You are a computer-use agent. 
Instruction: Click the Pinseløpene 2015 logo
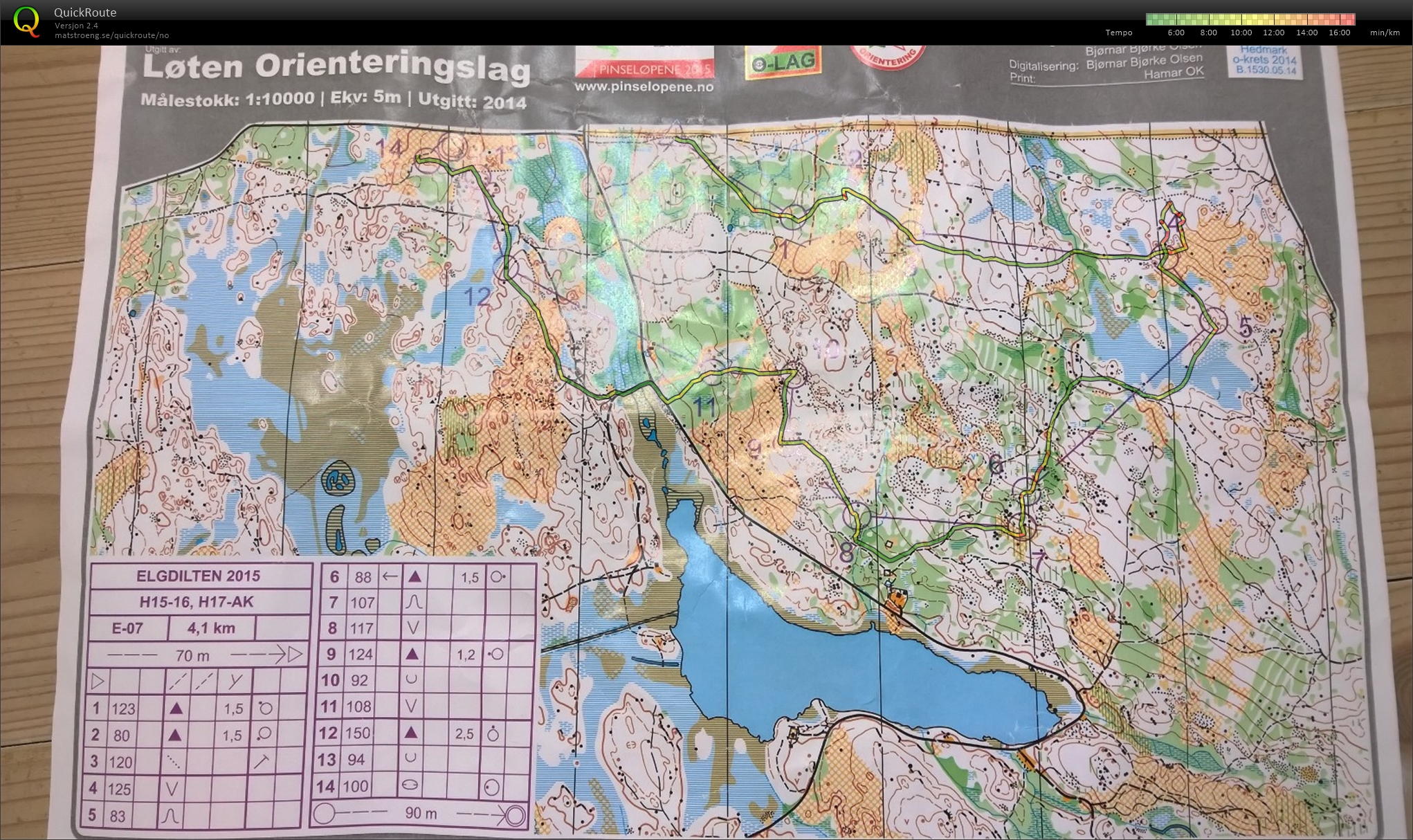point(644,61)
